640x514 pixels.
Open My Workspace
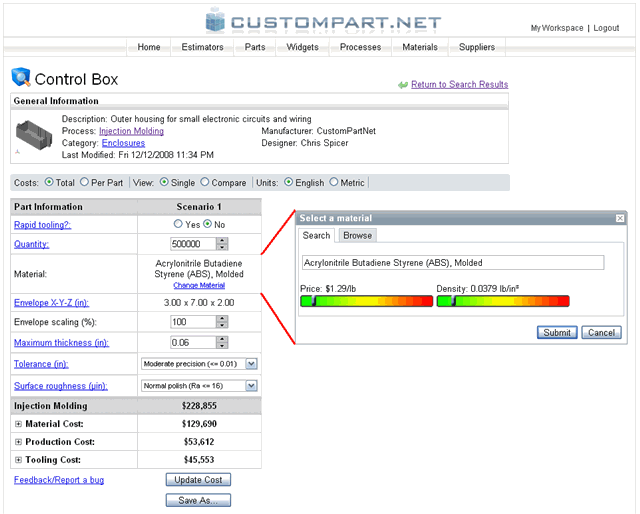point(557,28)
